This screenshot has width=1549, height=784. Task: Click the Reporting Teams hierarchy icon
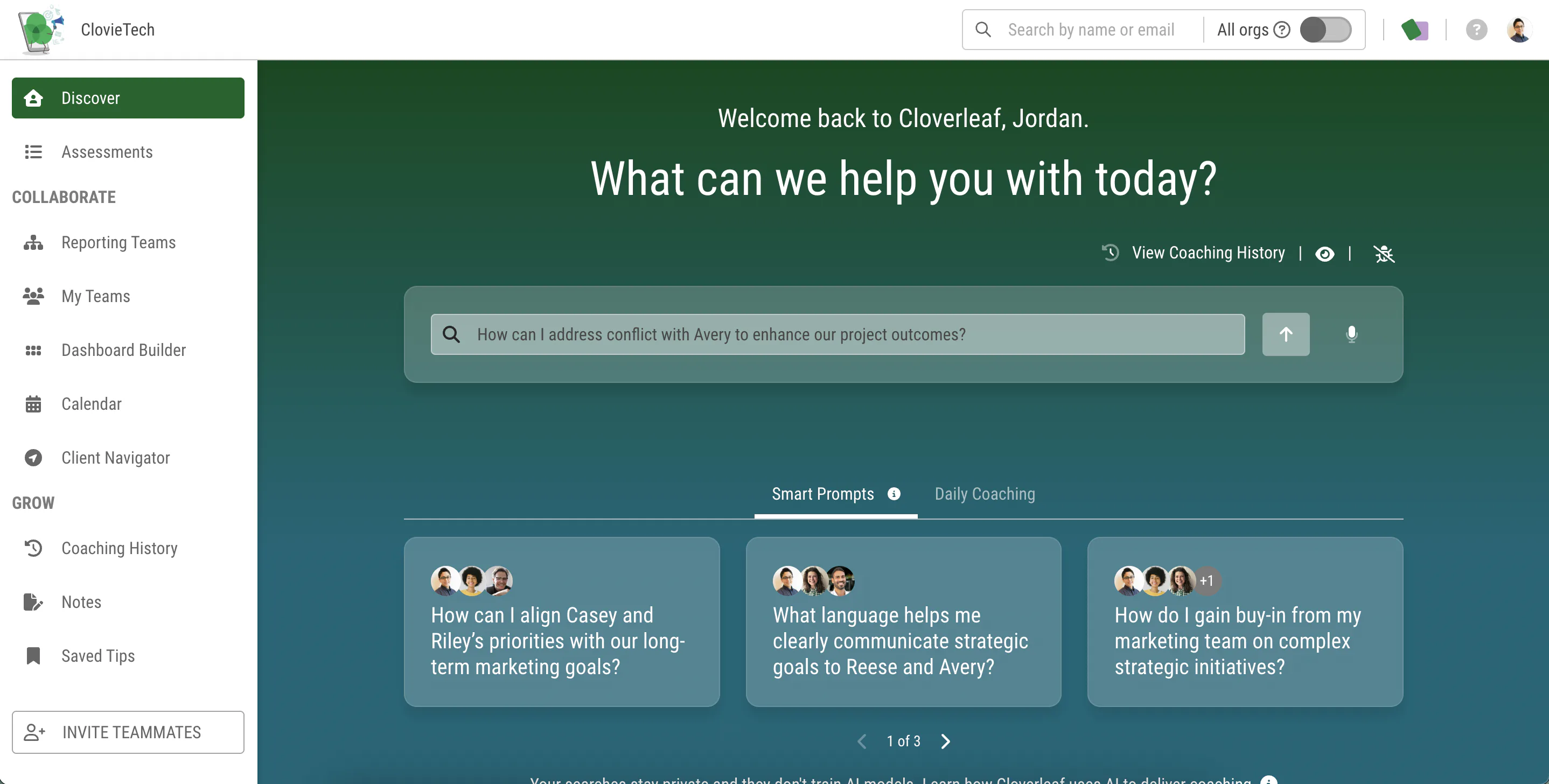(x=33, y=242)
